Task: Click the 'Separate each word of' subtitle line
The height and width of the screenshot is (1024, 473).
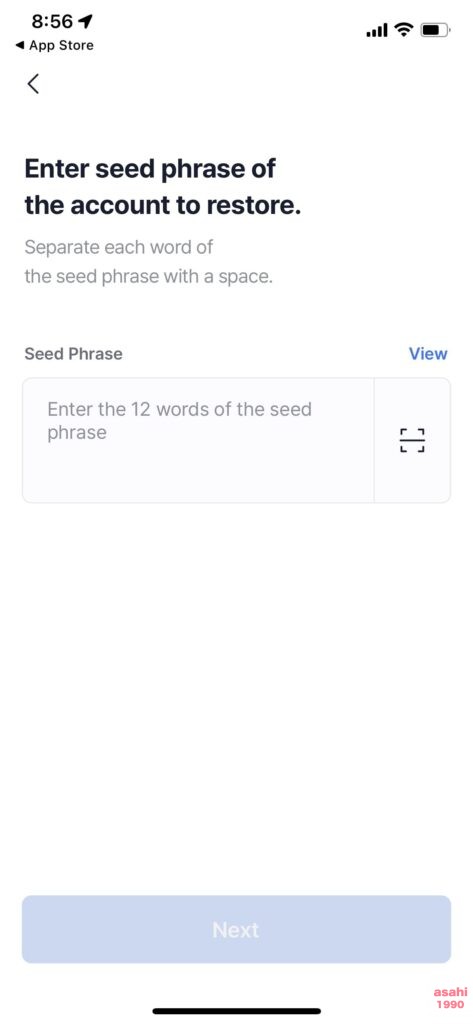Action: [119, 248]
